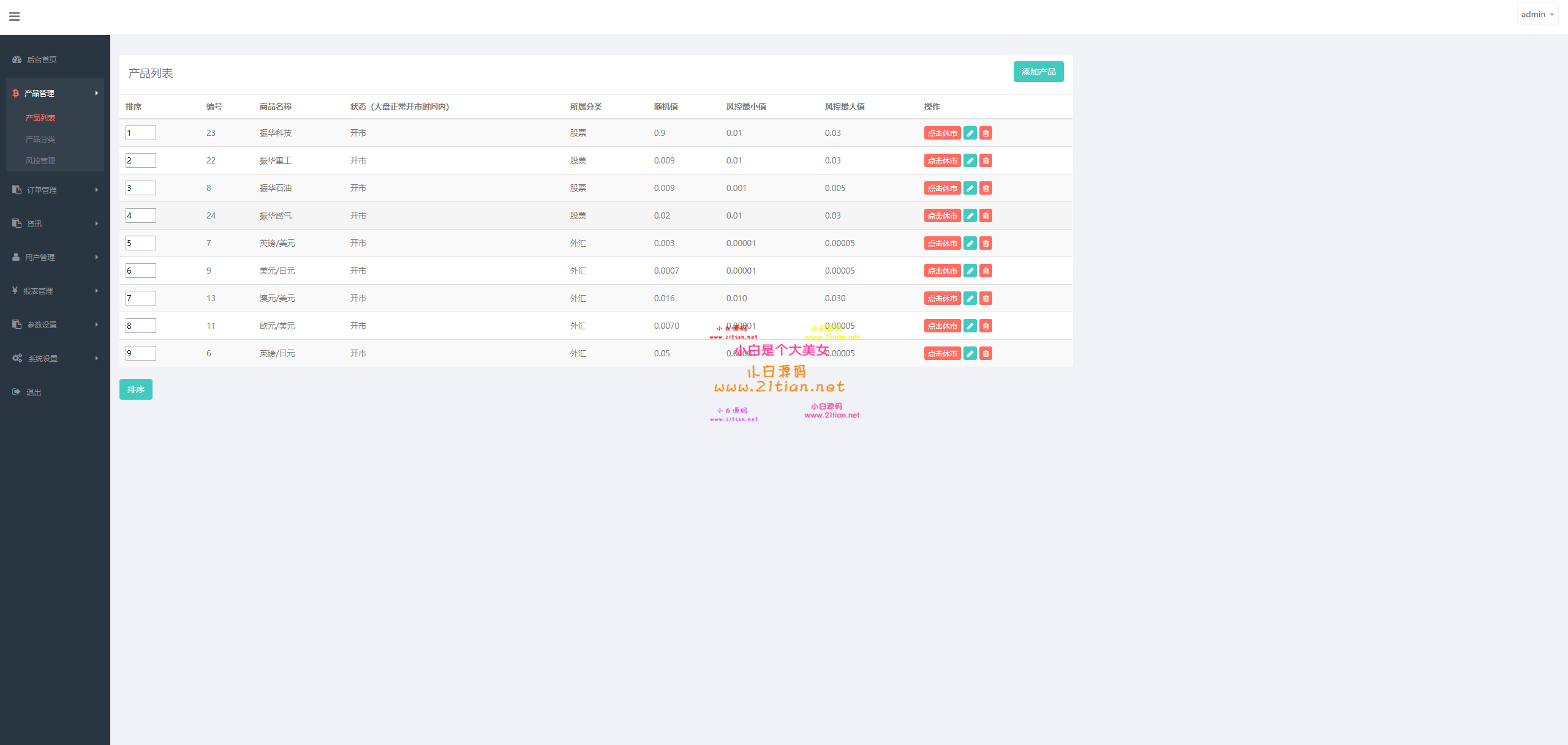Click delete trash icon for 英镑/日元
Viewport: 1568px width, 745px height.
986,353
